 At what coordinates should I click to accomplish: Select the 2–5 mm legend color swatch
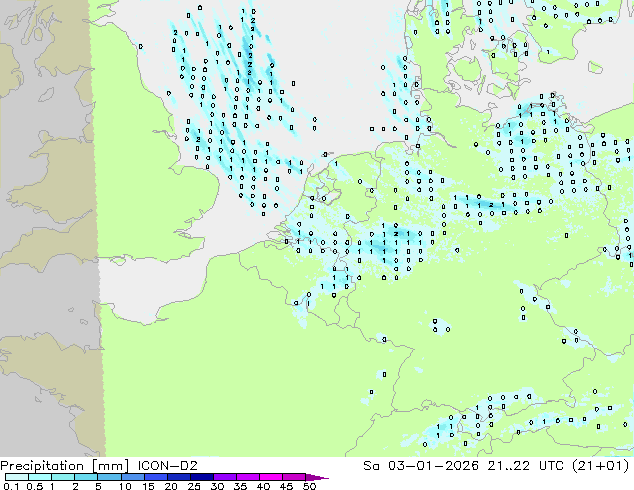[86, 477]
